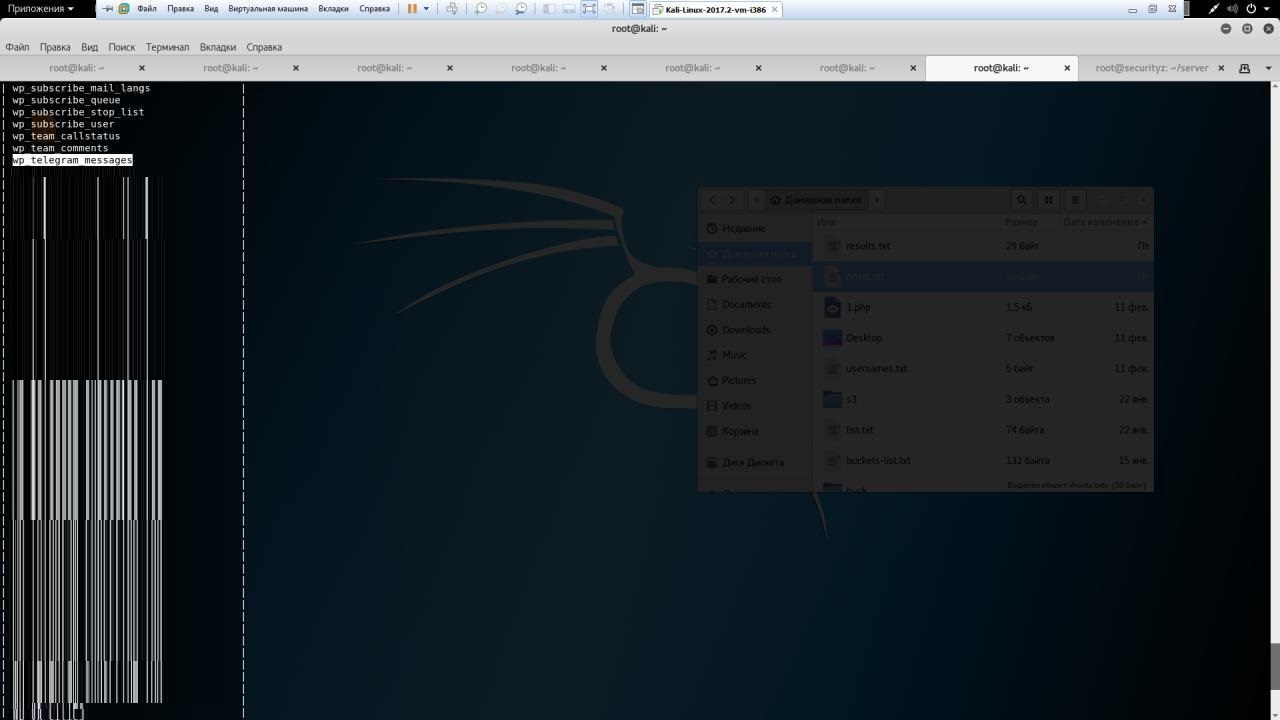Toggle the VMware thumbnail bar view icon
Viewport: 1280px width, 720px height.
pos(569,8)
